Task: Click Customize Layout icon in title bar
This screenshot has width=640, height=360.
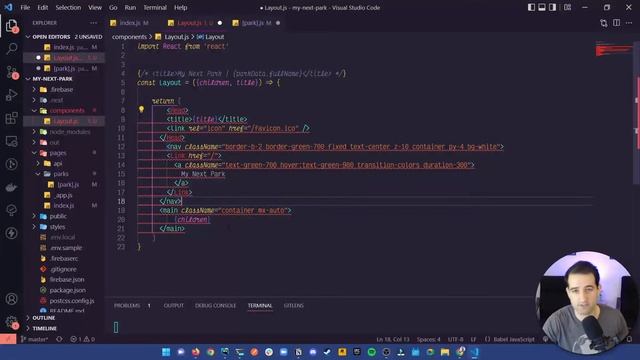Action: coord(567,7)
